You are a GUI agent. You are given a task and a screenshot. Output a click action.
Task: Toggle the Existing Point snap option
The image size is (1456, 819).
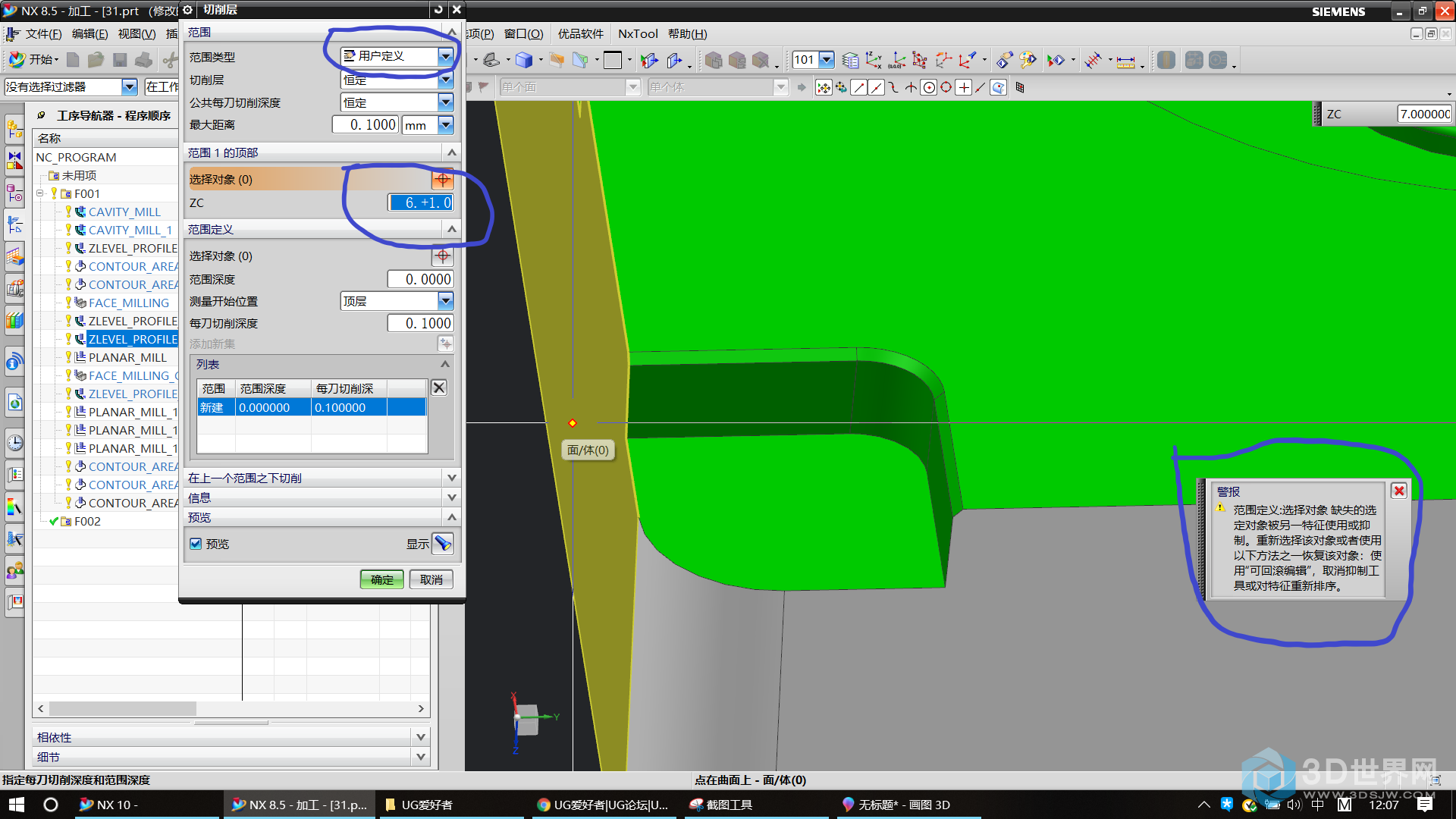click(x=963, y=88)
